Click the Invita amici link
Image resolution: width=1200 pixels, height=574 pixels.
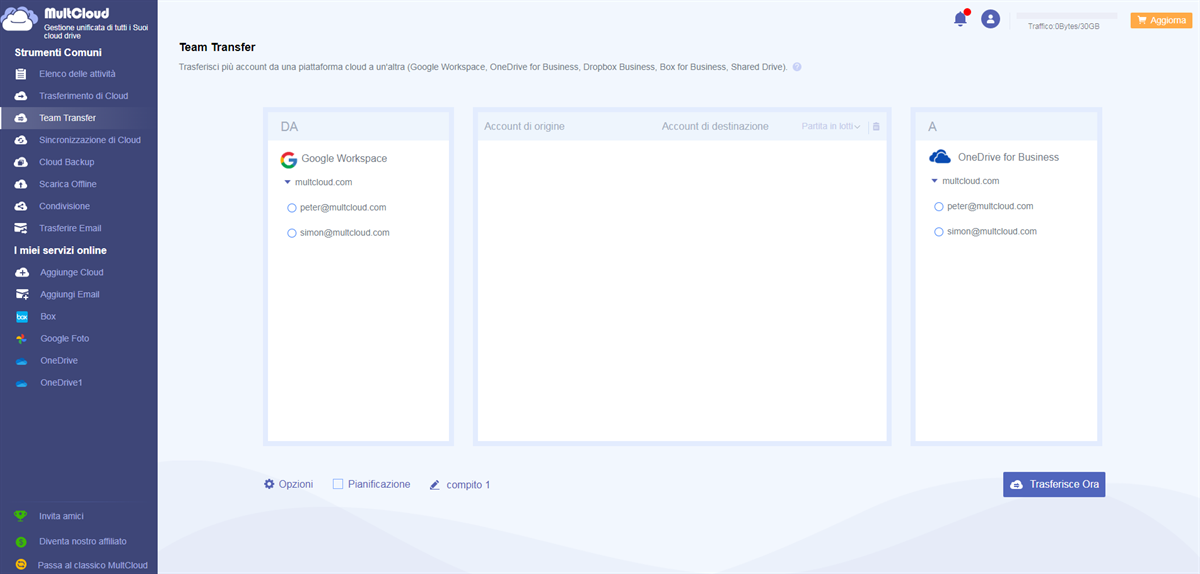click(x=61, y=516)
